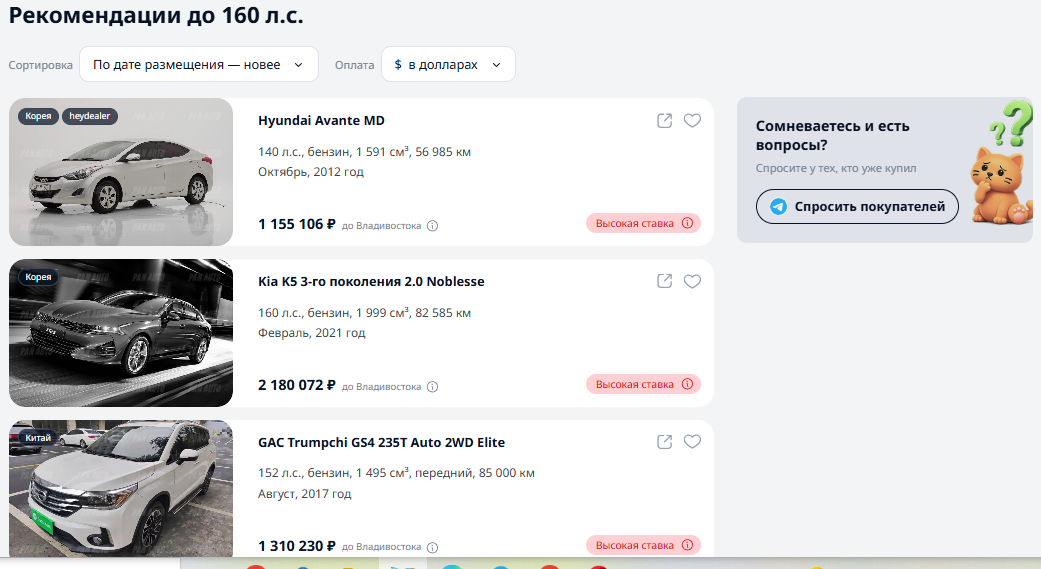
Task: Click 'Корея' tag on Kia K5 photo
Action: point(39,277)
